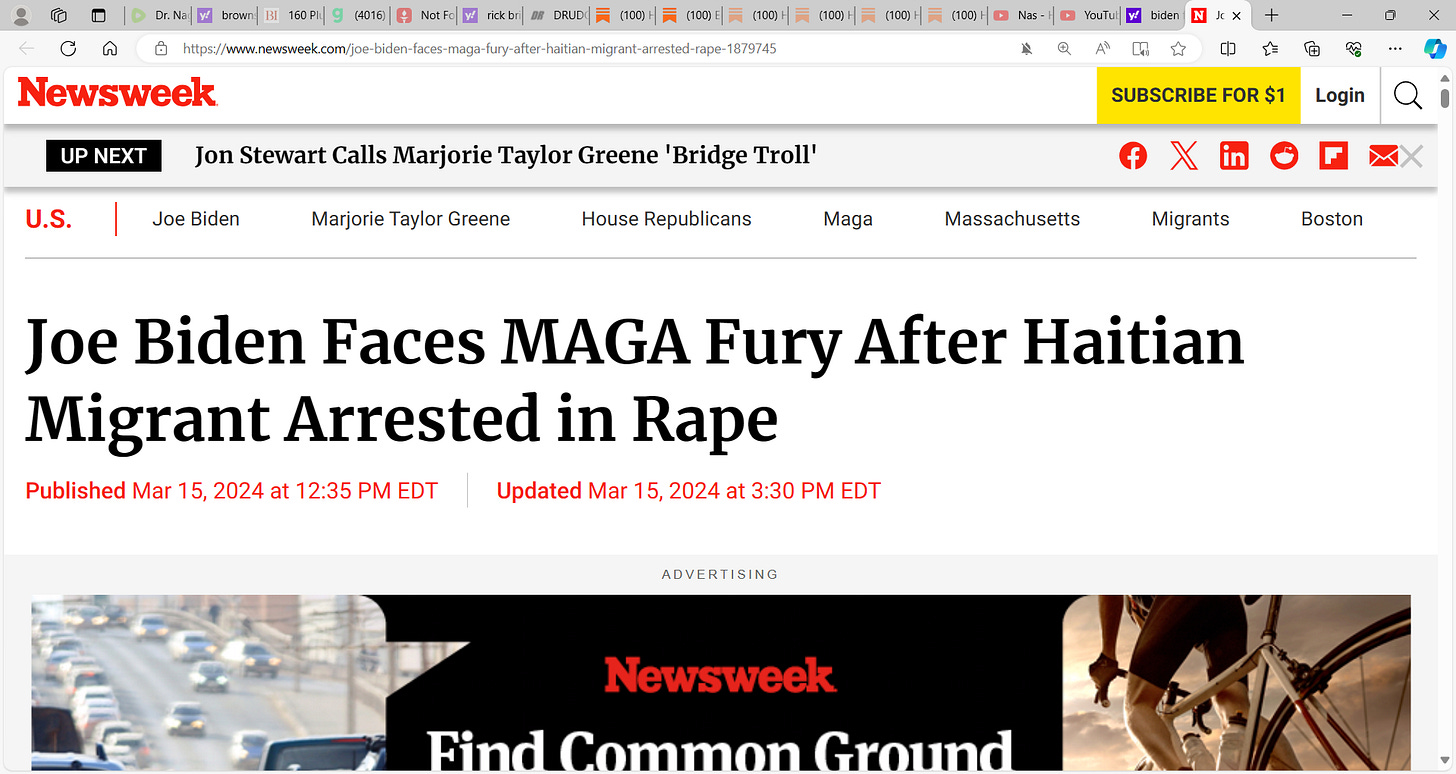Click the SUBSCRIBE FOR $1 button
The image size is (1456, 774).
[1198, 95]
